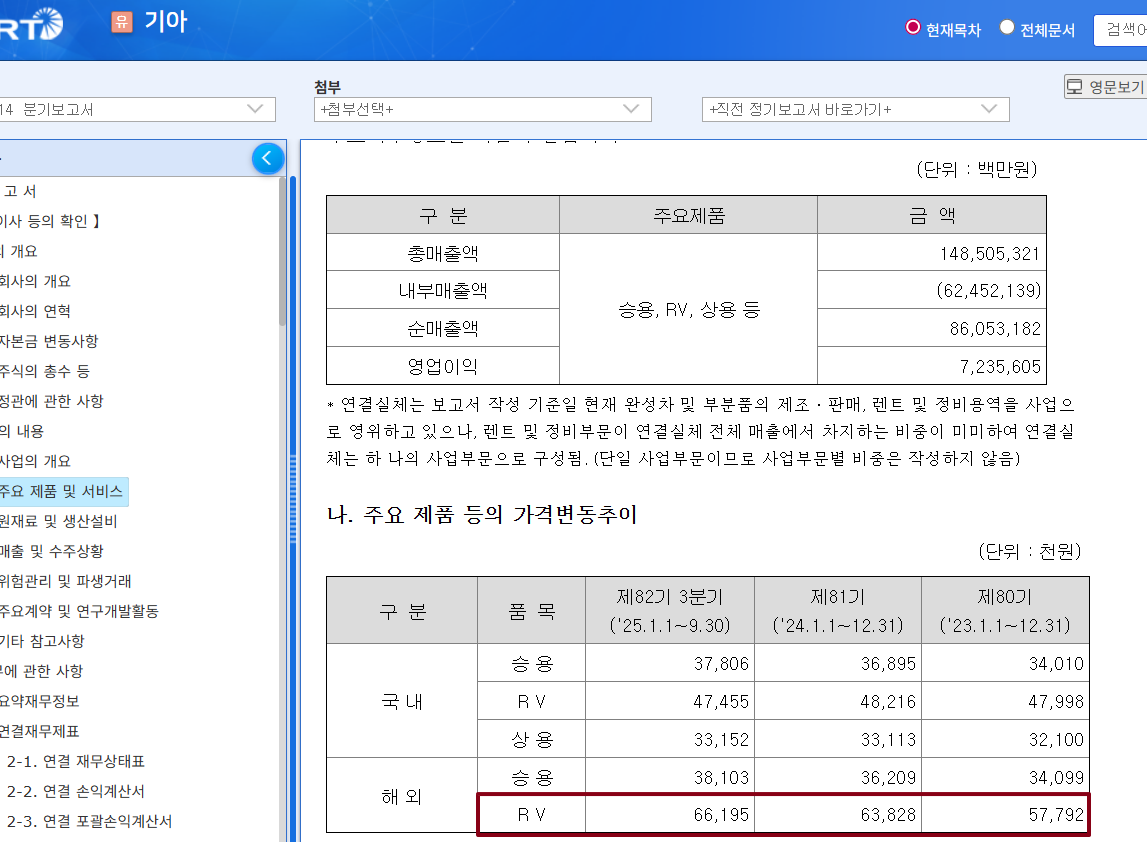The image size is (1147, 842).
Task: Click the 내부매출액 value (62,452,139)
Action: coord(988,290)
